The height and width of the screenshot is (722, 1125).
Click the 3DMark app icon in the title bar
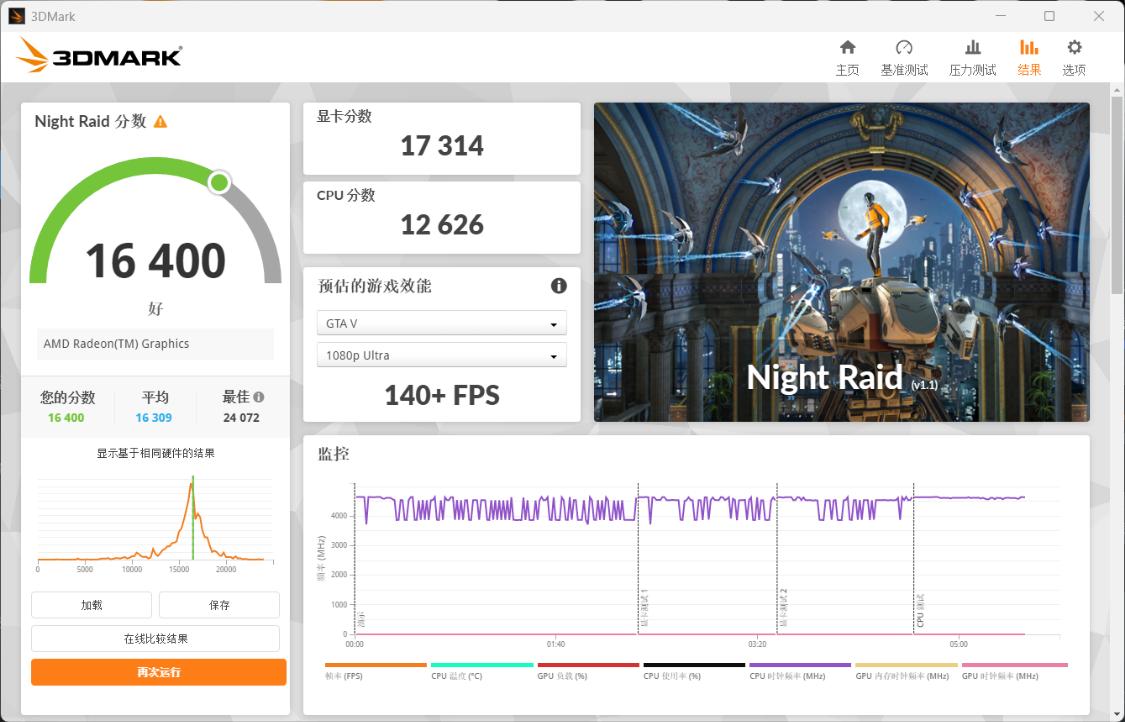(x=16, y=16)
